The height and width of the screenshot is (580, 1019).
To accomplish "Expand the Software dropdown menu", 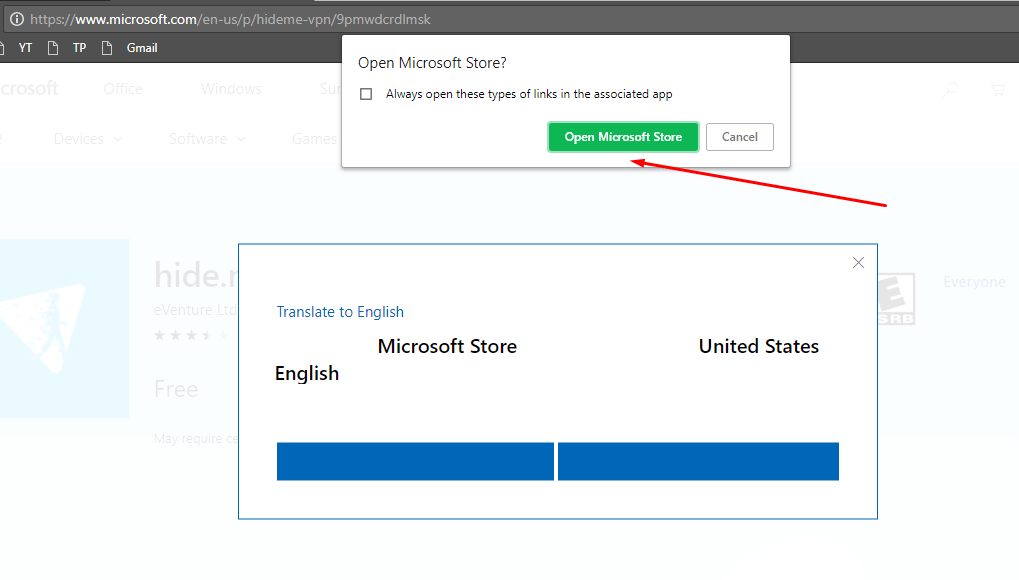I will 207,139.
